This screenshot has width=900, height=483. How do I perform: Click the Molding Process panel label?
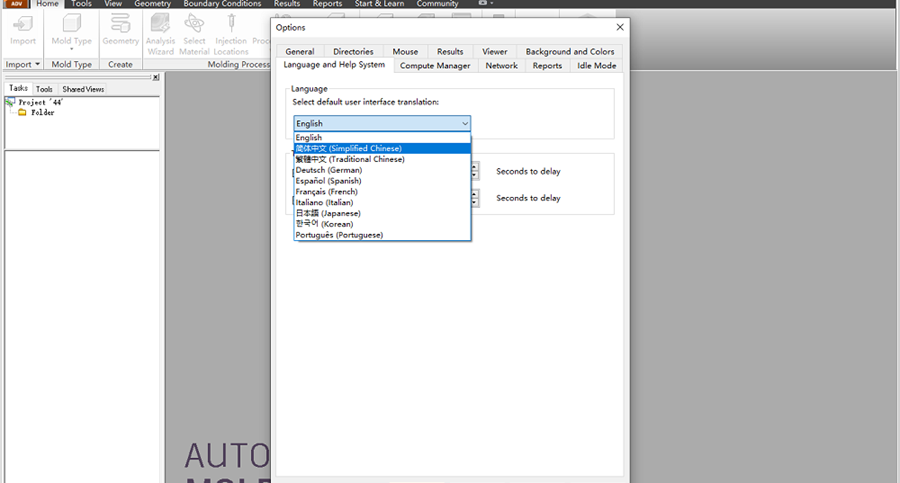pos(238,64)
